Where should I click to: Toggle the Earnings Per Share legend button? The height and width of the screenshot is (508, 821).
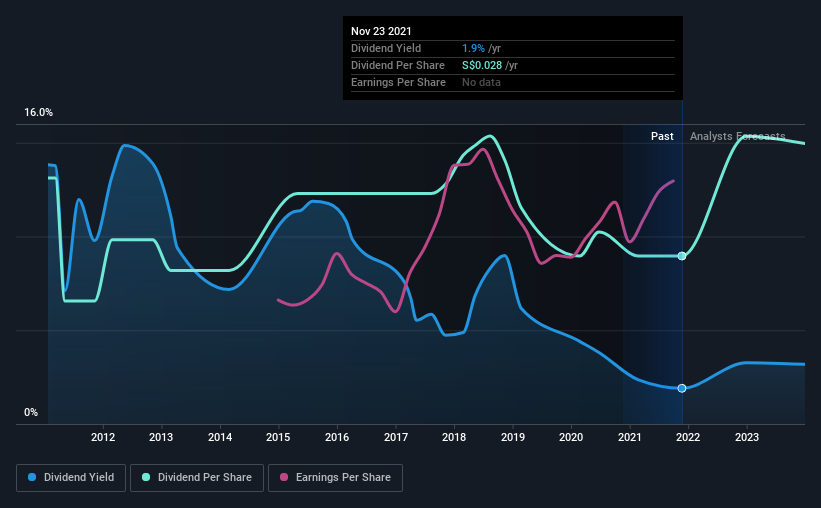tap(335, 478)
